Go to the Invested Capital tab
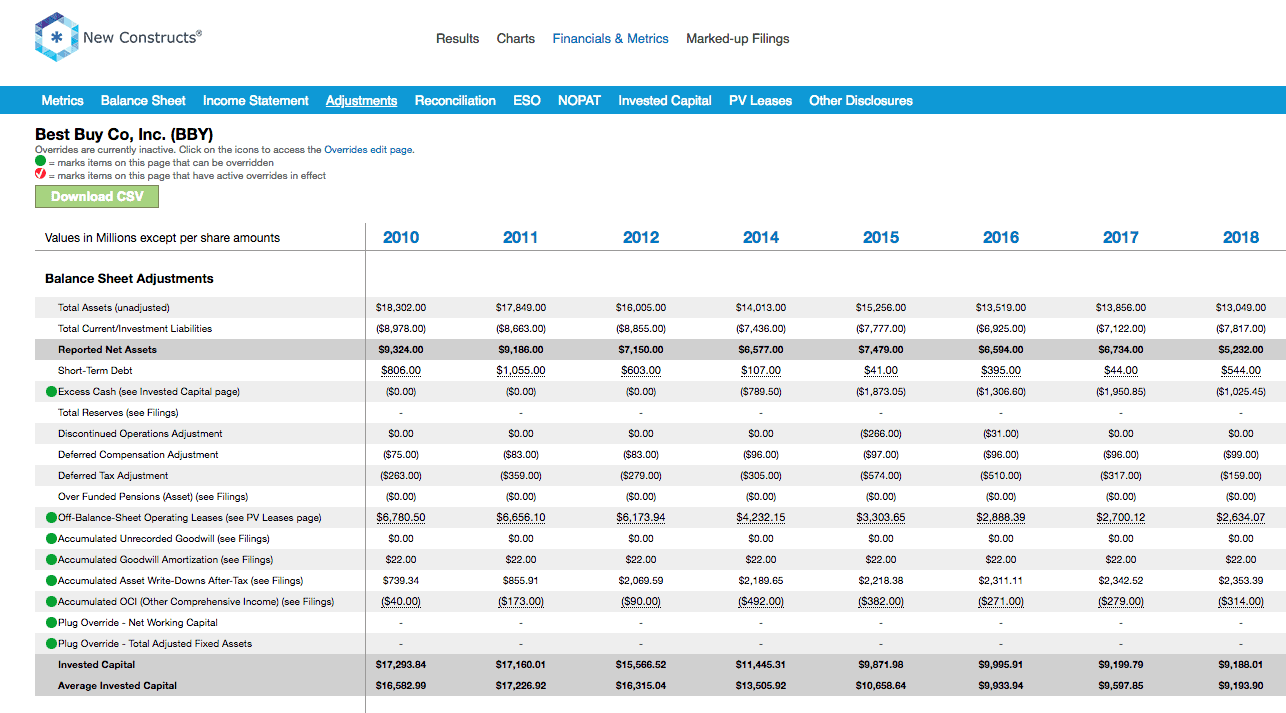 (665, 101)
